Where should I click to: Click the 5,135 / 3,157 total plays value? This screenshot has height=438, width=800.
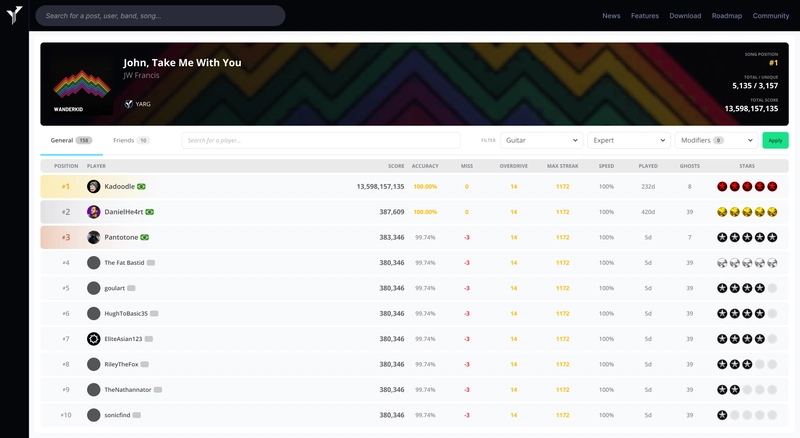pyautogui.click(x=755, y=86)
